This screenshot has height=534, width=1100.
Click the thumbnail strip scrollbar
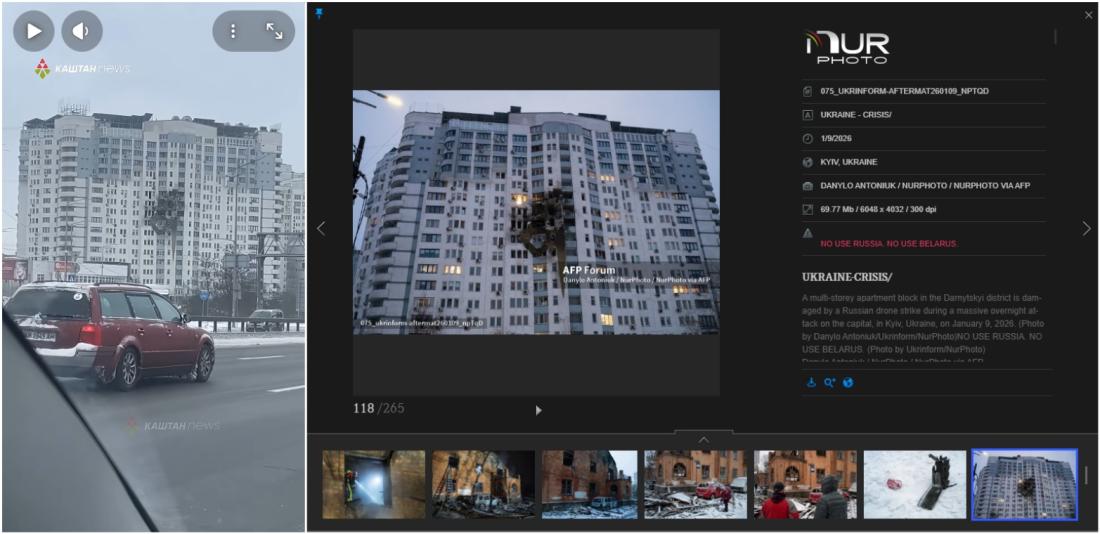1087,476
